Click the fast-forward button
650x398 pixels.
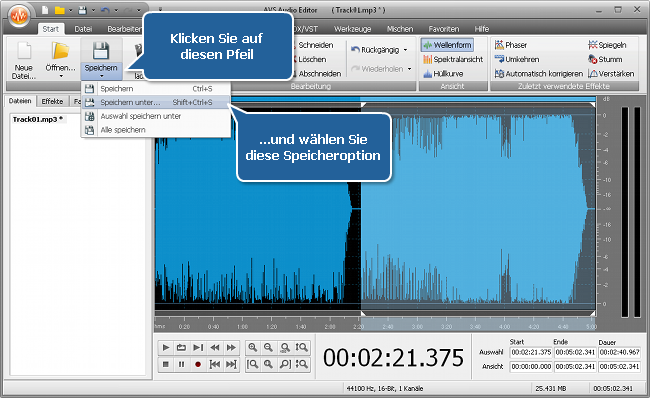[231, 347]
